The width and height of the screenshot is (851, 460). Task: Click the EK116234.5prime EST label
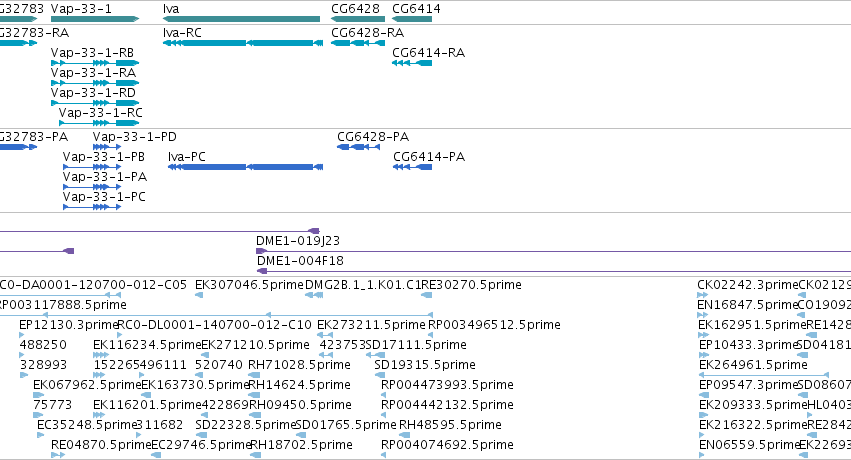(147, 345)
